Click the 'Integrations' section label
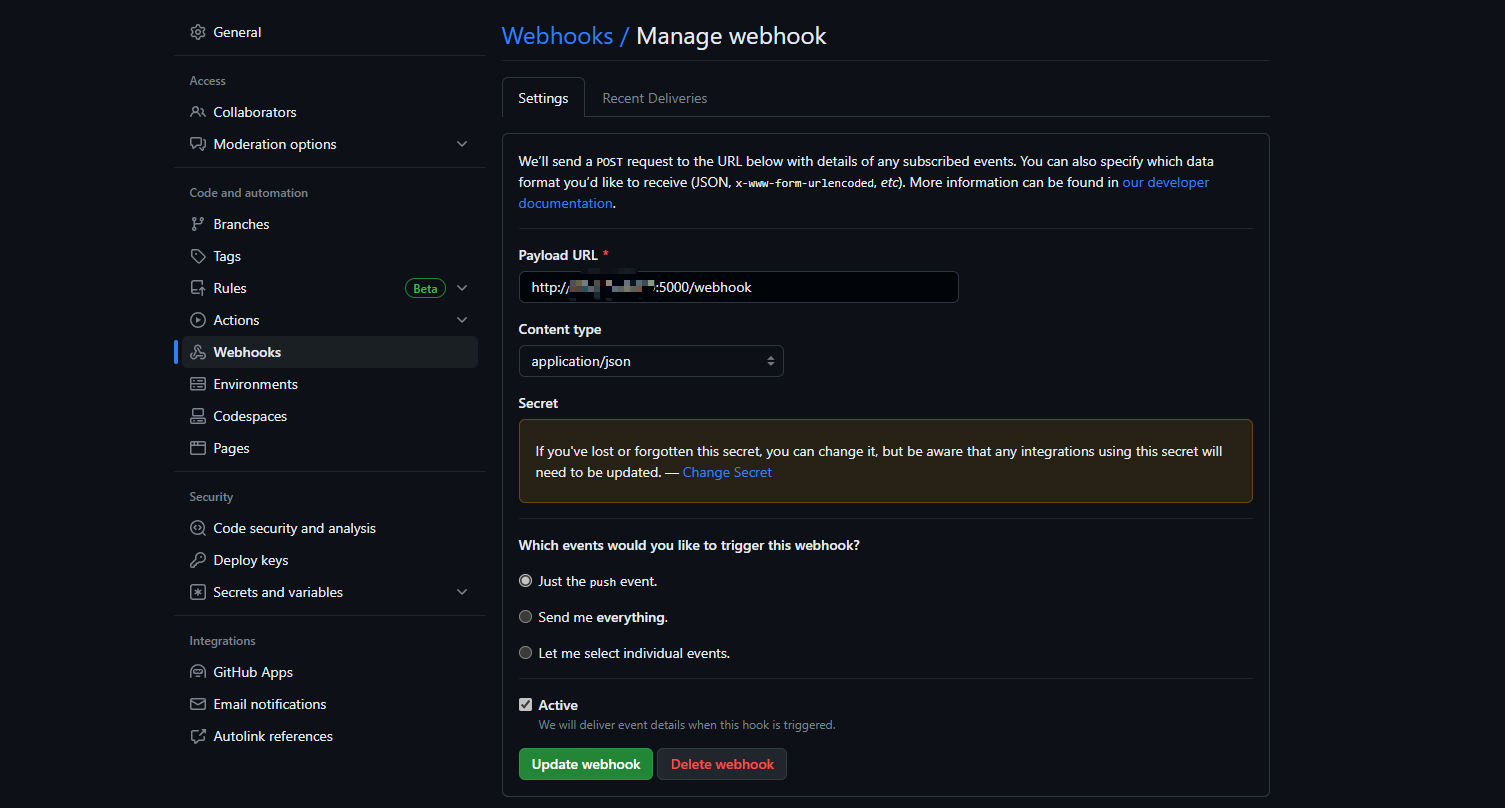 [x=223, y=641]
